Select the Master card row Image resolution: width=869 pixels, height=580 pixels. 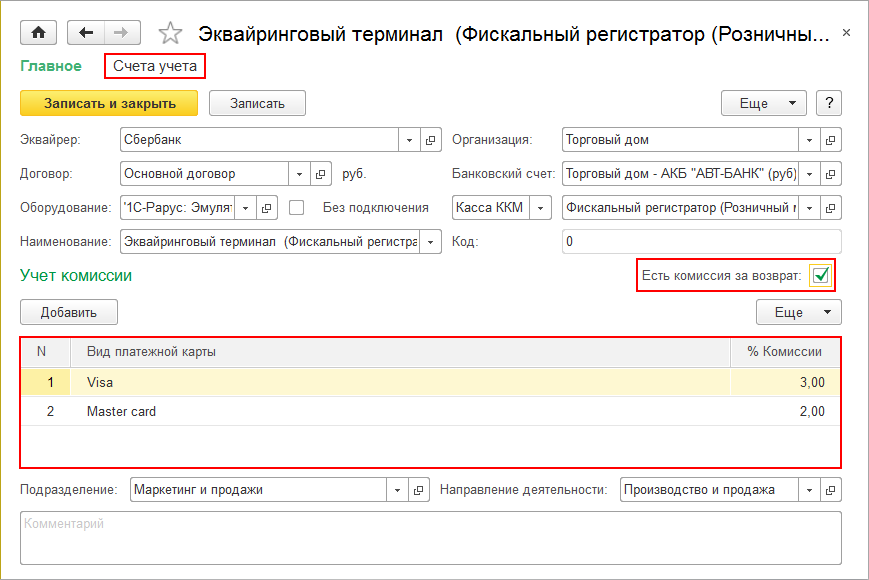[x=431, y=412]
